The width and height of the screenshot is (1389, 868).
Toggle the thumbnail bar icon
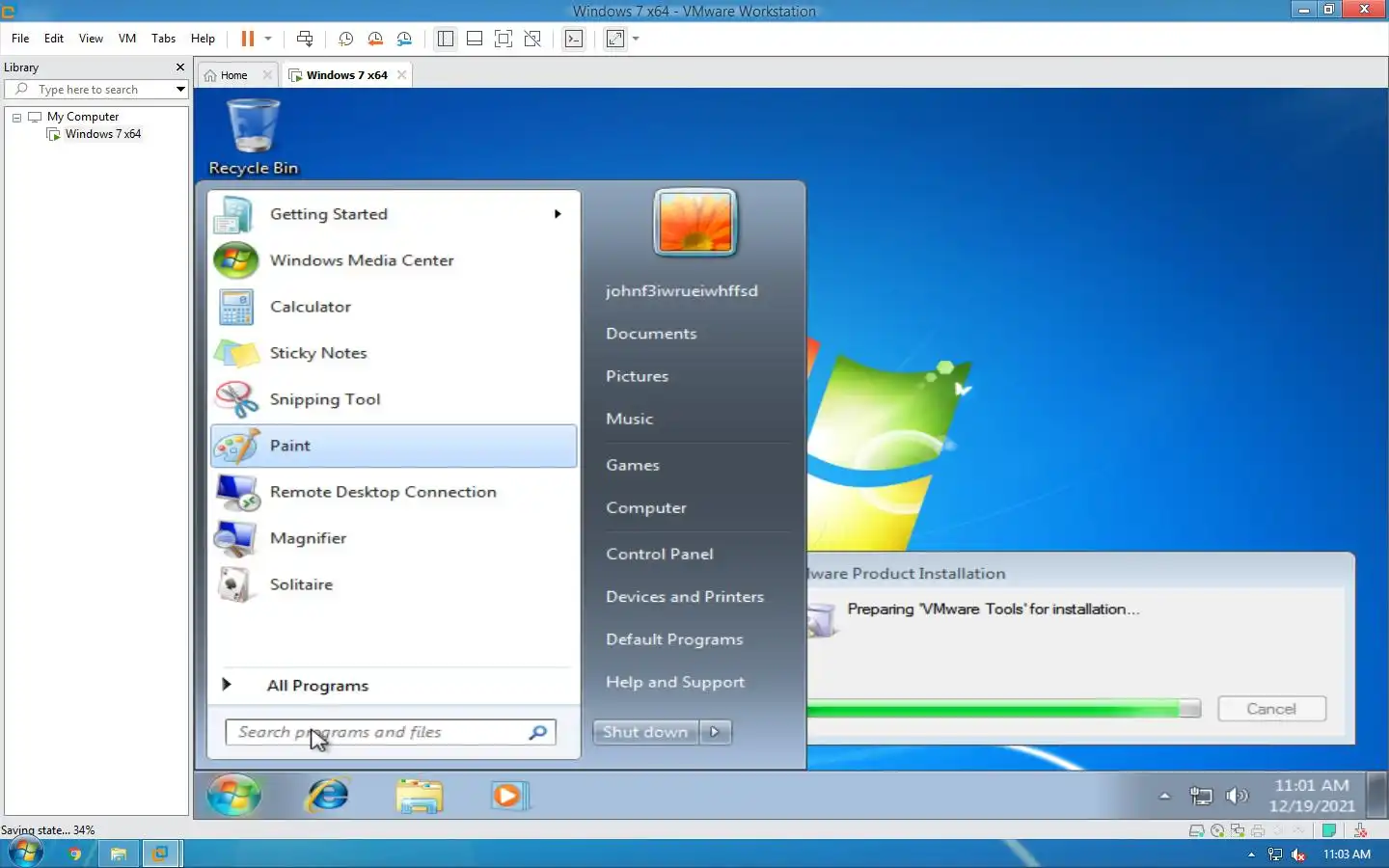[x=475, y=39]
